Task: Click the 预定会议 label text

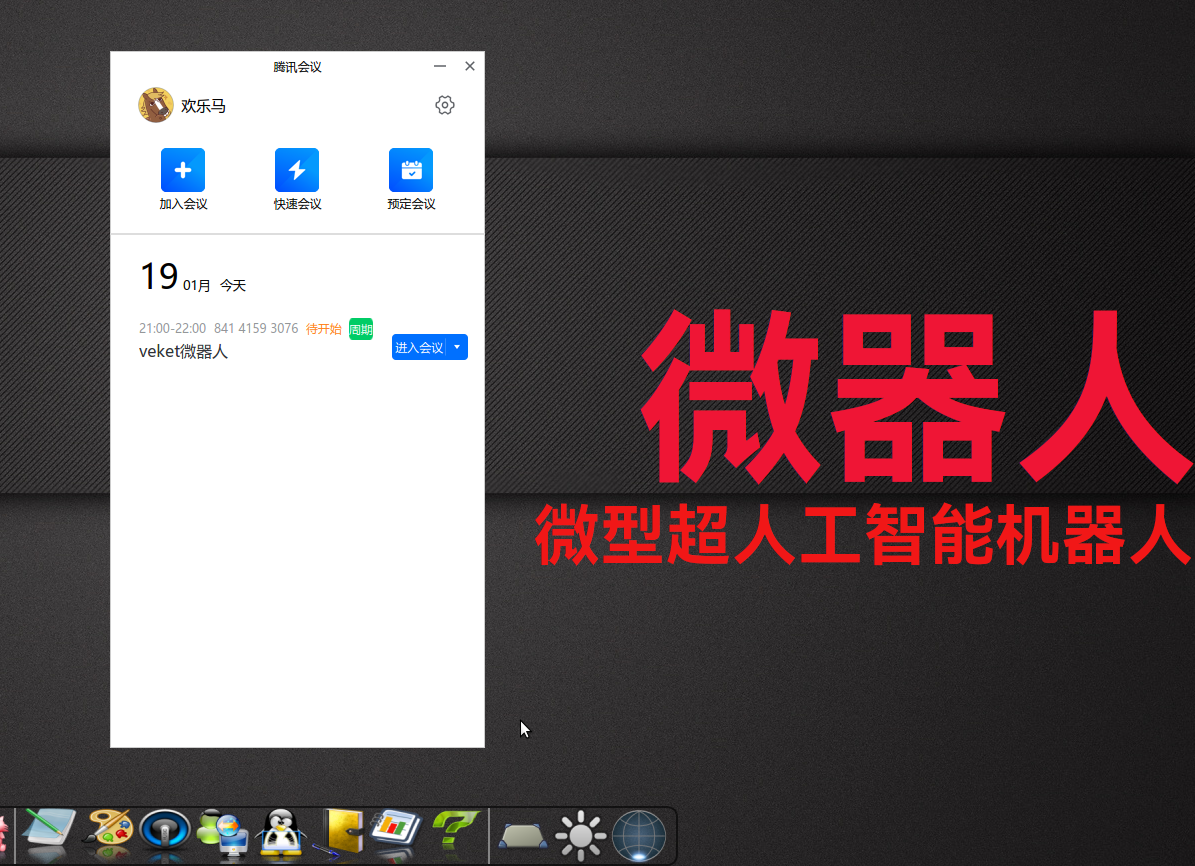Action: pos(411,204)
